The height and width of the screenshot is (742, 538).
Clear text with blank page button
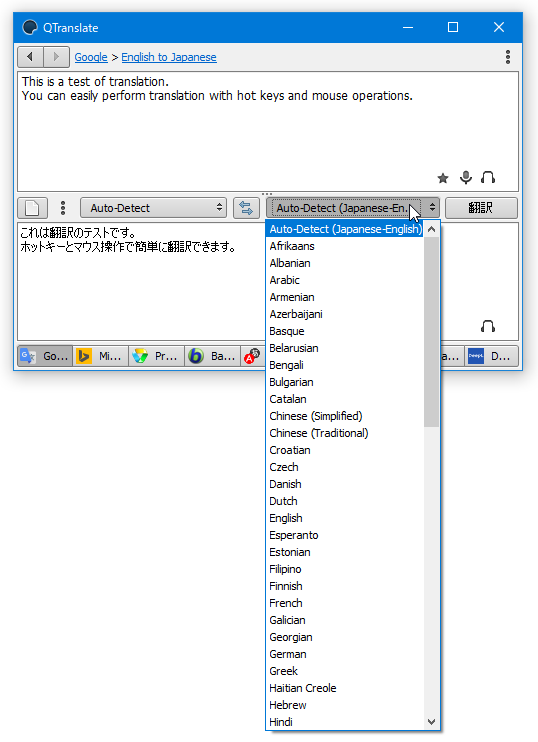(32, 208)
